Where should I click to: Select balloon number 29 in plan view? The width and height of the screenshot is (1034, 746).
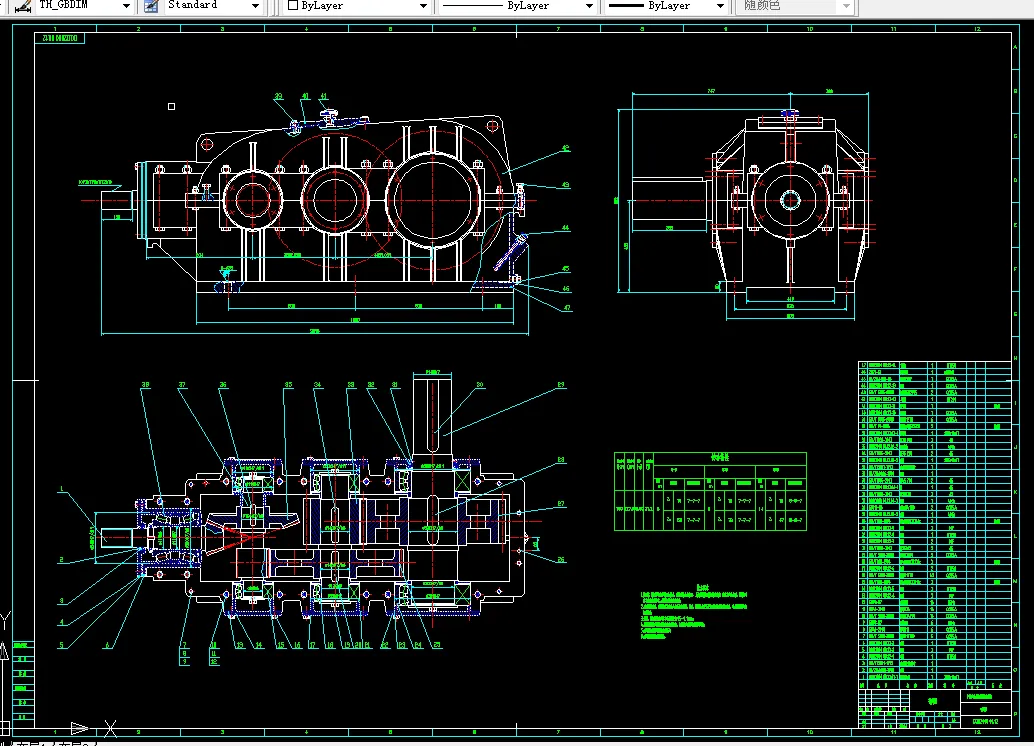pyautogui.click(x=561, y=385)
